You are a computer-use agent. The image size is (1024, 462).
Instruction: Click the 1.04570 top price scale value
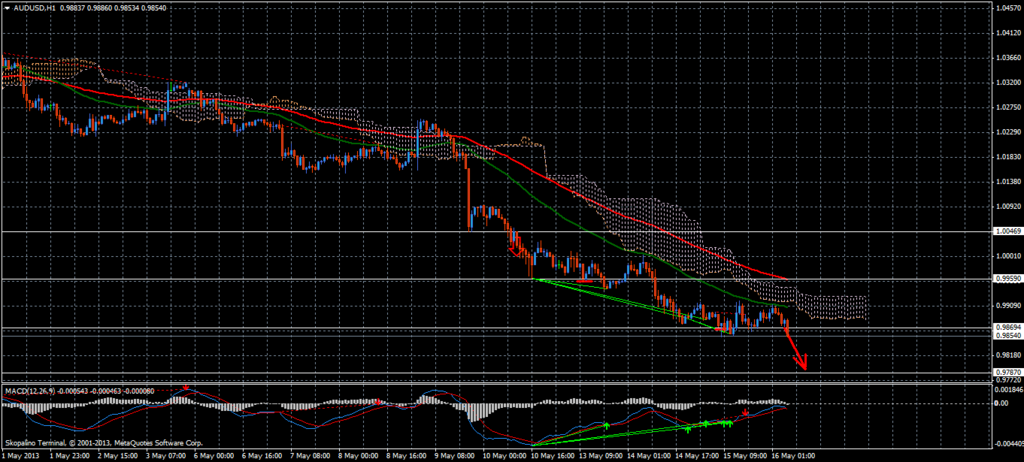click(1006, 8)
